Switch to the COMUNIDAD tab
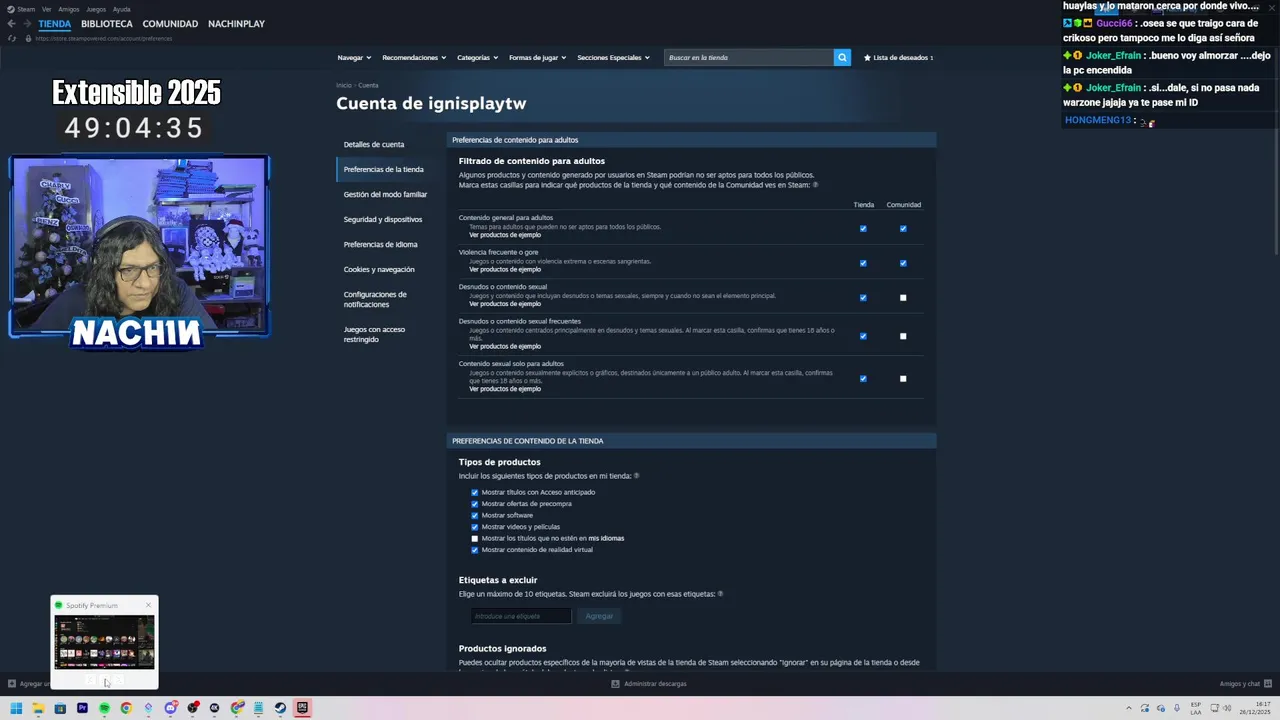The height and width of the screenshot is (720, 1280). pos(170,24)
